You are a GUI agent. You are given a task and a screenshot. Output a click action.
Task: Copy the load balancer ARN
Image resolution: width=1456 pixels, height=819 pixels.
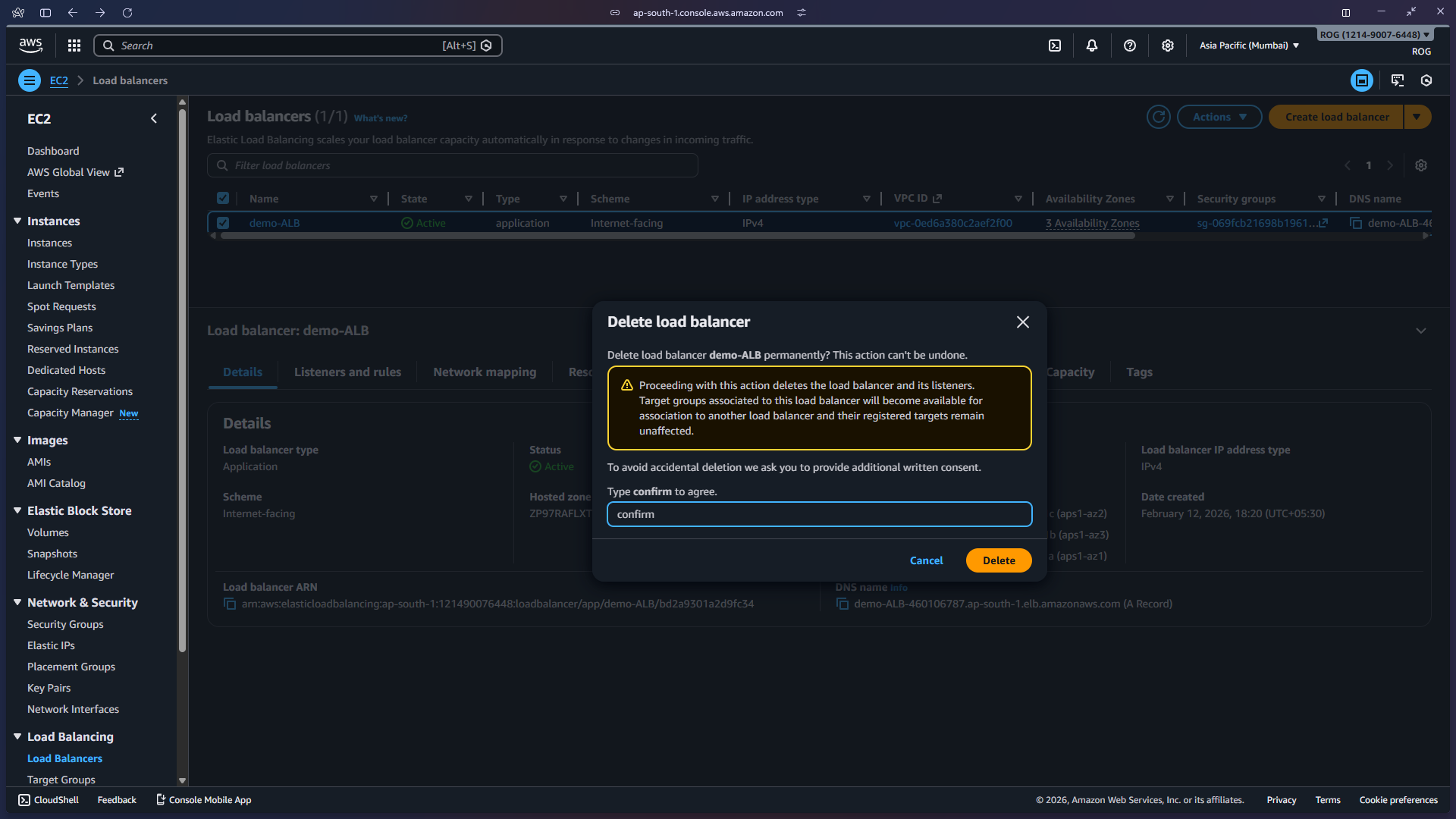(230, 604)
